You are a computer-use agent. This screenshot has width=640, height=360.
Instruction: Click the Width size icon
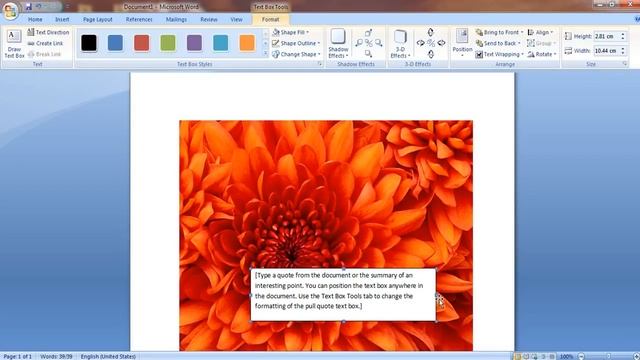tap(568, 51)
